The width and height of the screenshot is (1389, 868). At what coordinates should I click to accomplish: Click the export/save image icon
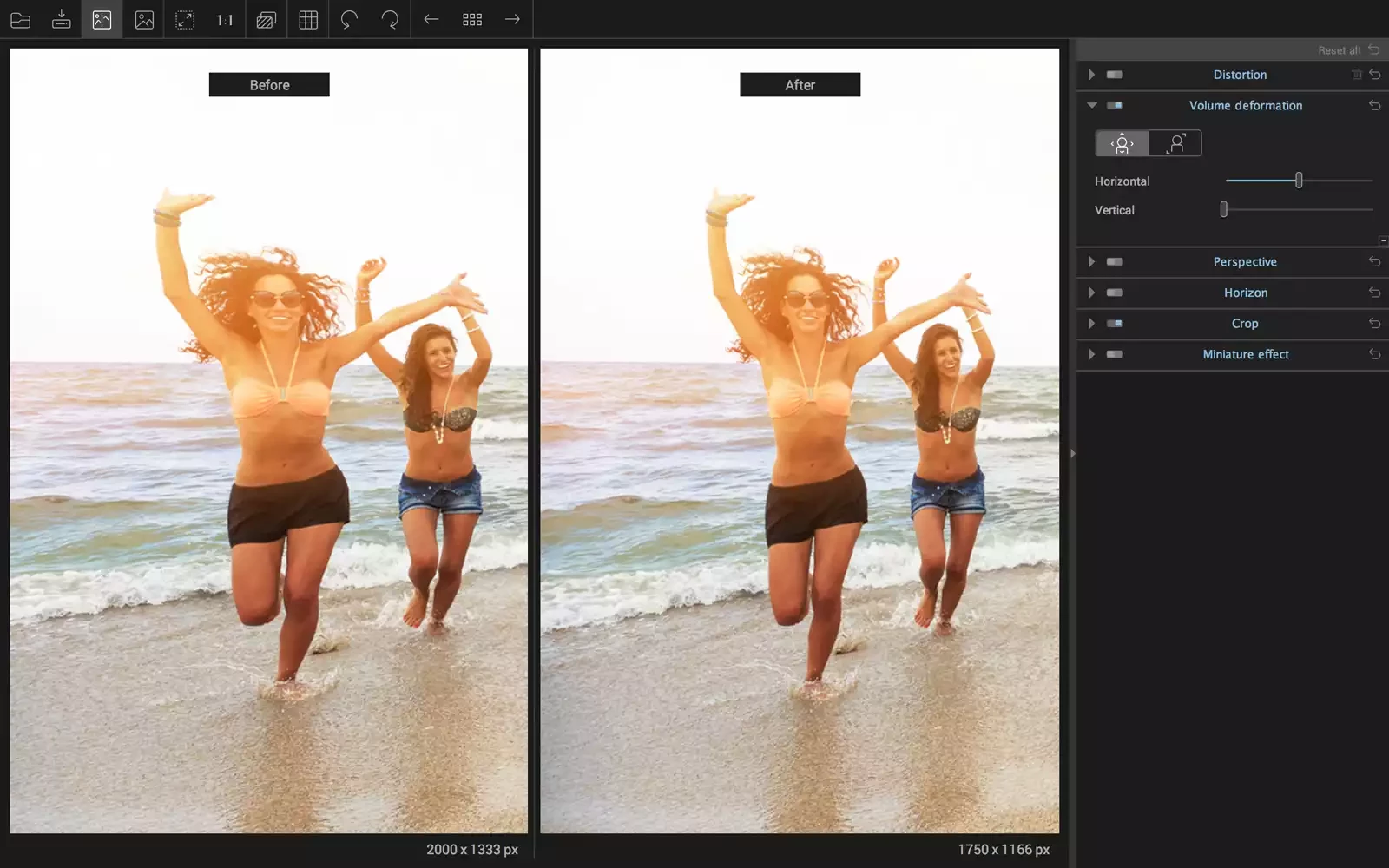(61, 19)
